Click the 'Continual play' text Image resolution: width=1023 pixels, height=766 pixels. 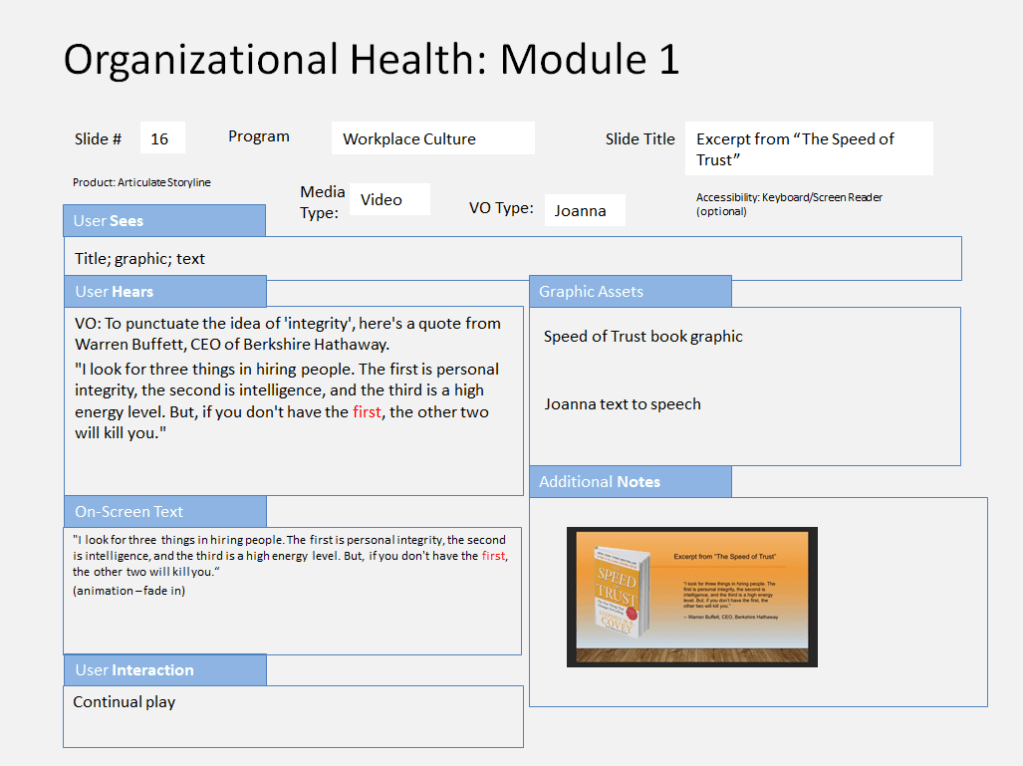tap(124, 702)
